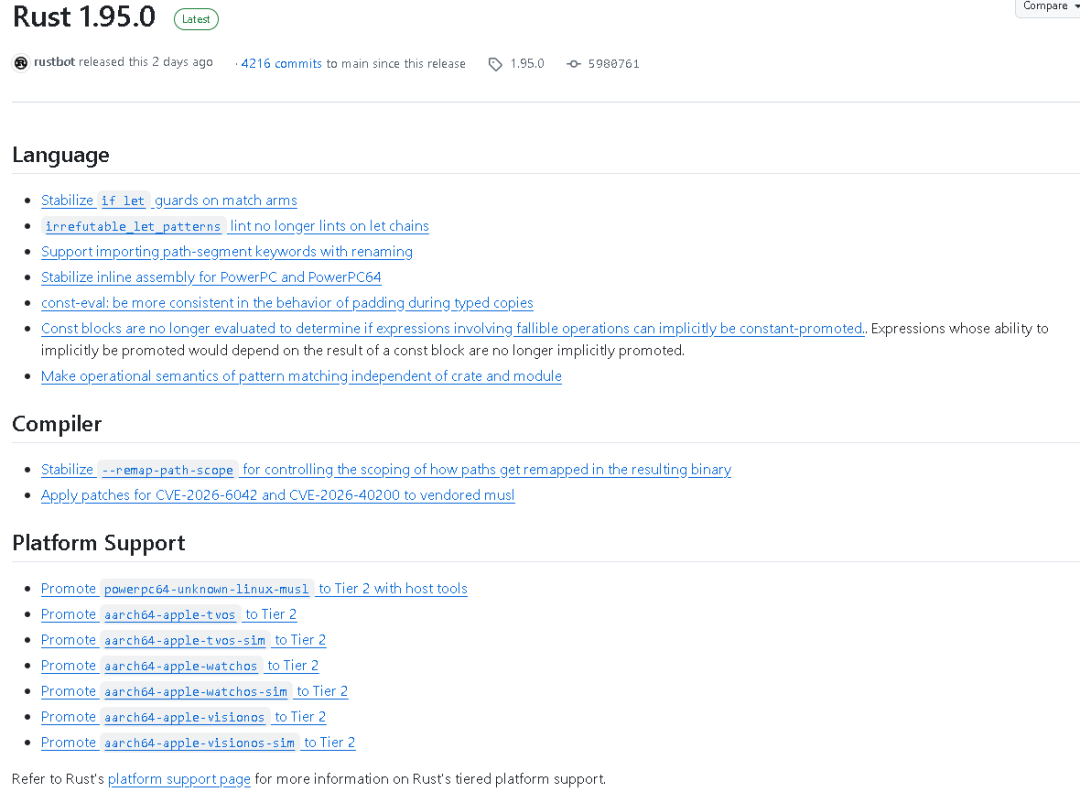Click the 'implicitly be promoted would depend' sentence
Screen dimensions: 1080x792
362,351
